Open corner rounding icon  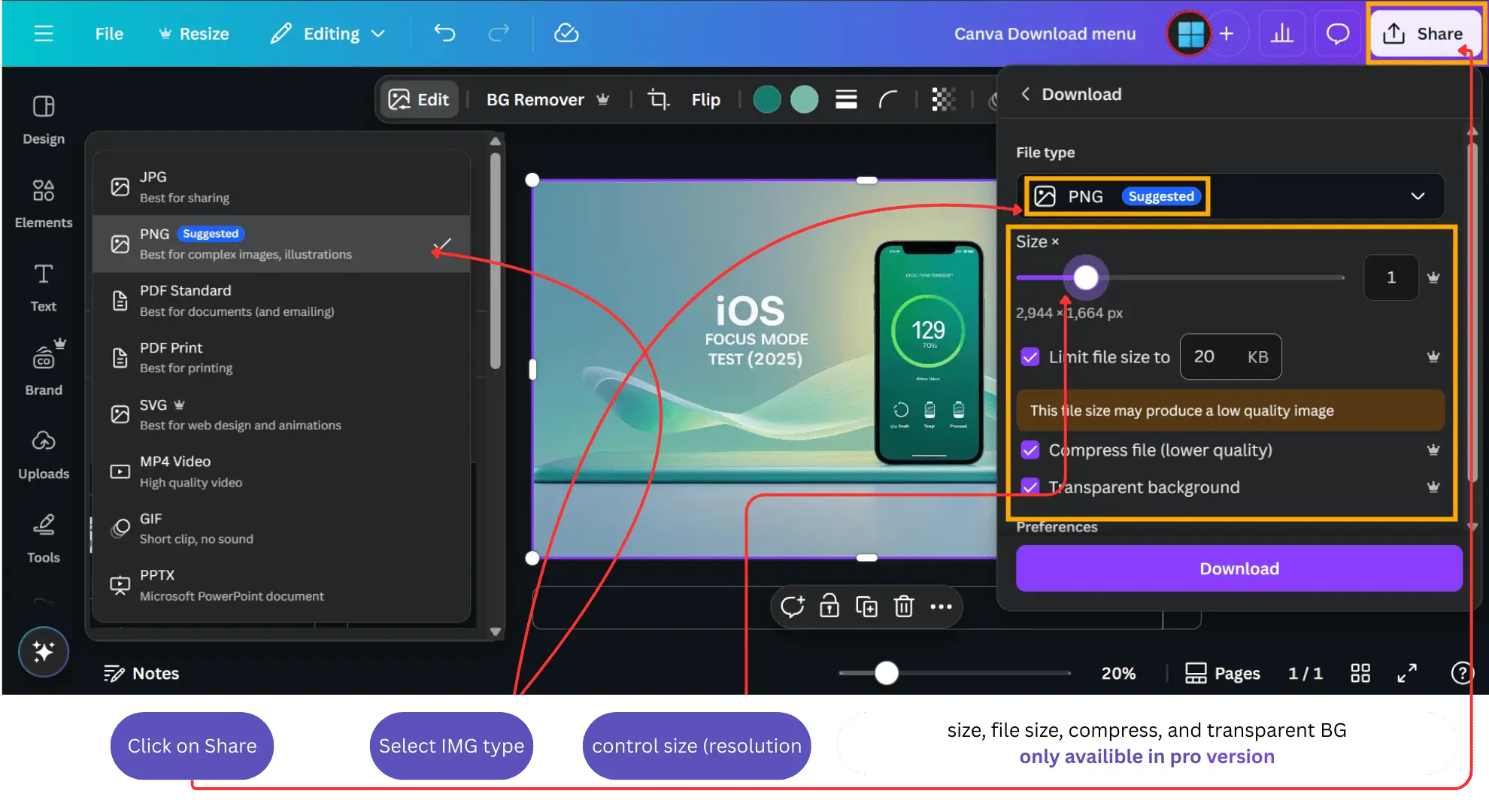pyautogui.click(x=887, y=99)
